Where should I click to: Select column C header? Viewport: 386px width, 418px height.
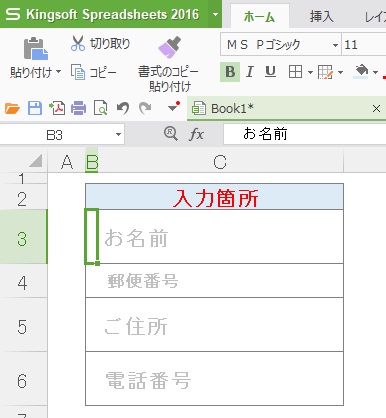220,162
